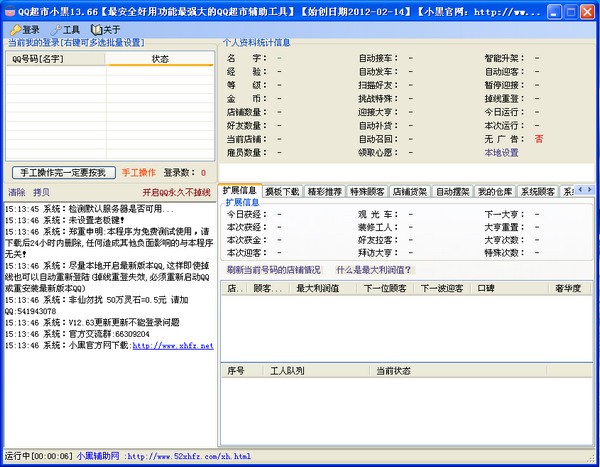Image resolution: width=600 pixels, height=467 pixels.
Task: Minimize the QQ超市小黑 window
Action: coord(554,12)
